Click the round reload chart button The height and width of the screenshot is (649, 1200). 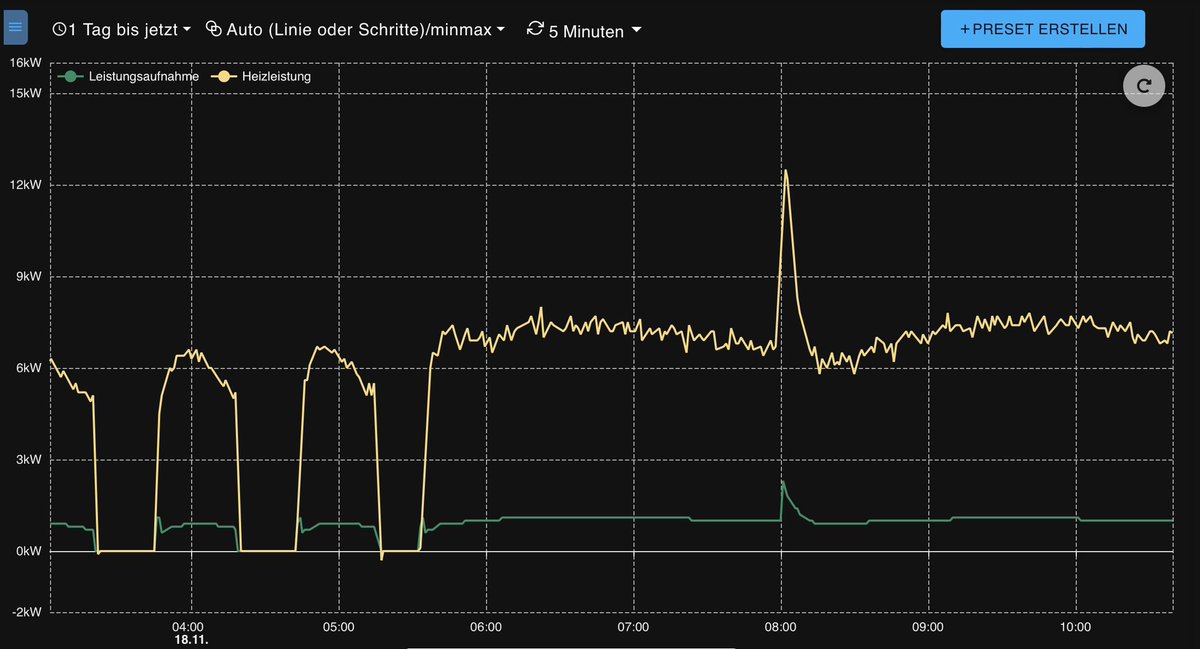pyautogui.click(x=1144, y=85)
